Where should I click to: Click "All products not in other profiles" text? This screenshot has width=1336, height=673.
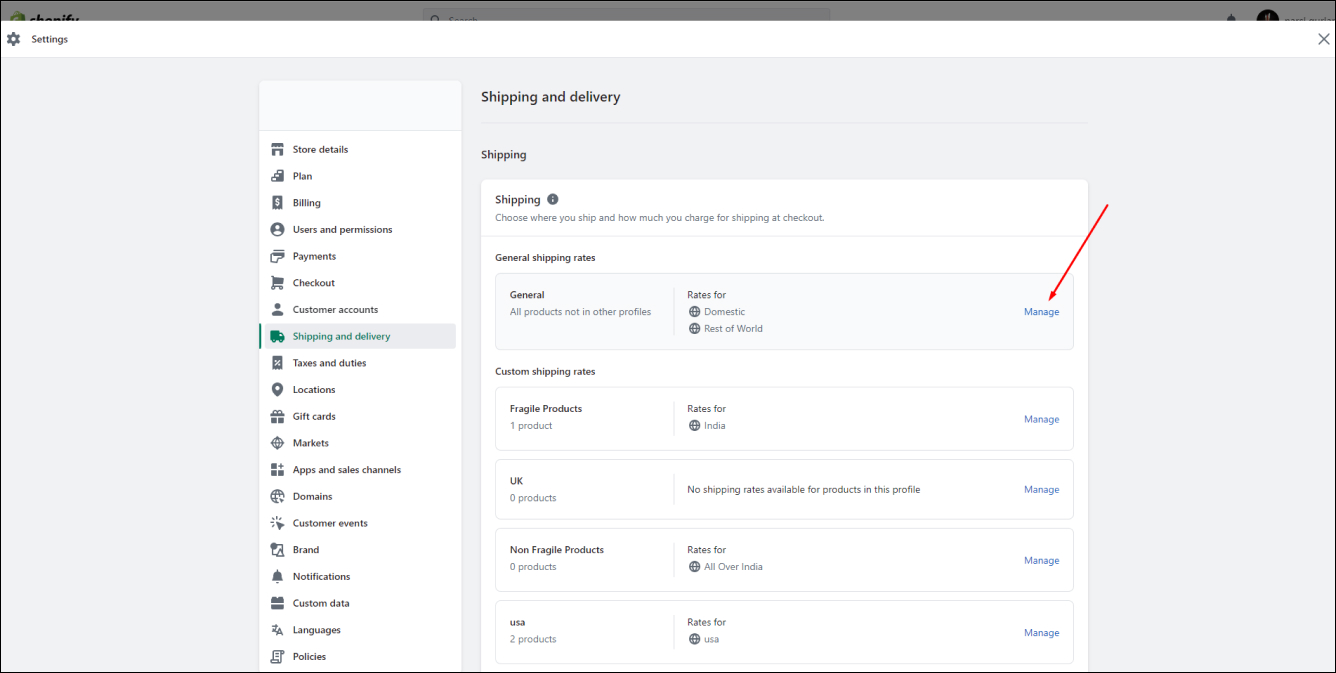pyautogui.click(x=580, y=312)
